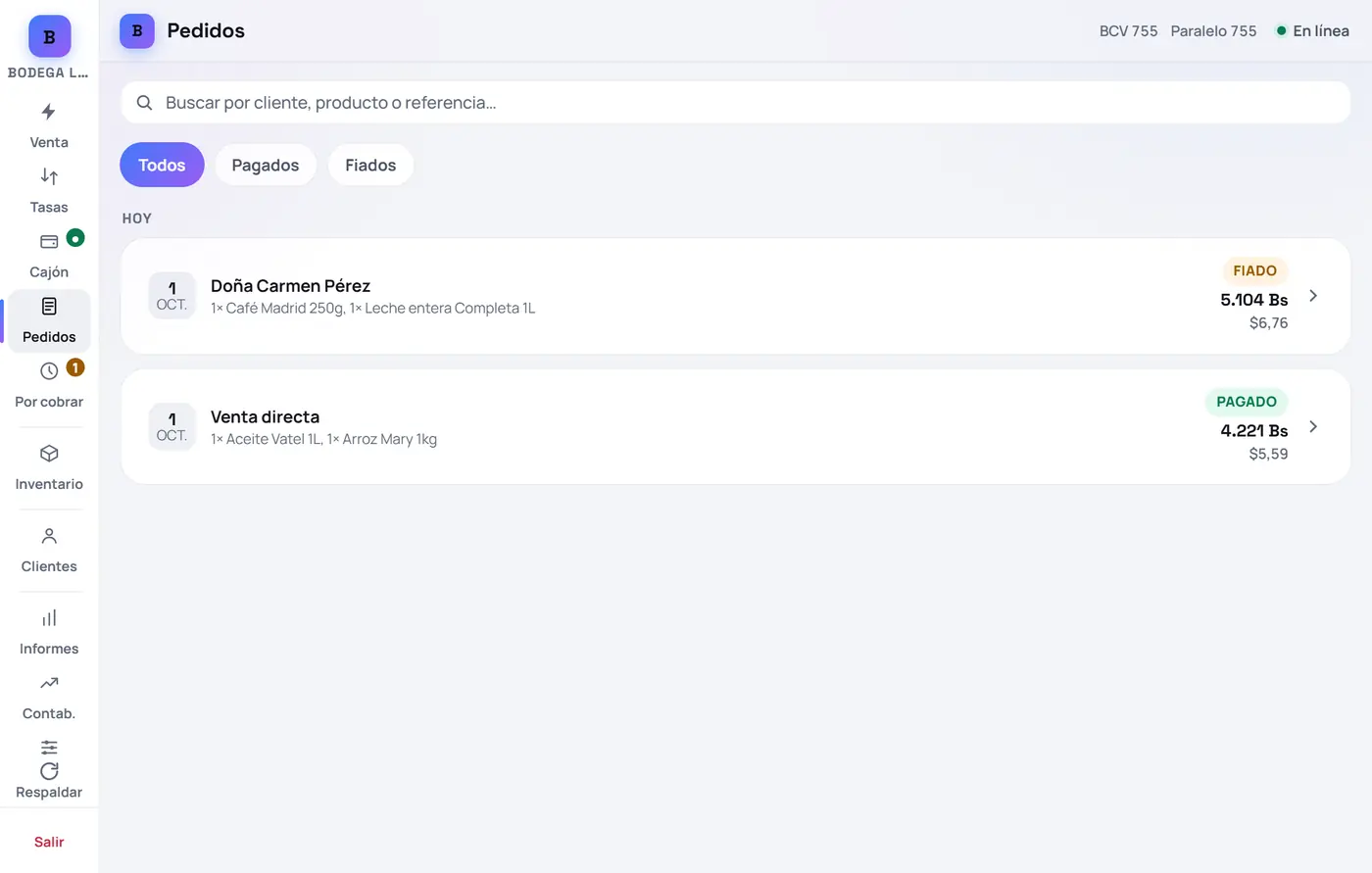
Task: Open Por cobrar clock icon
Action: pos(49,371)
